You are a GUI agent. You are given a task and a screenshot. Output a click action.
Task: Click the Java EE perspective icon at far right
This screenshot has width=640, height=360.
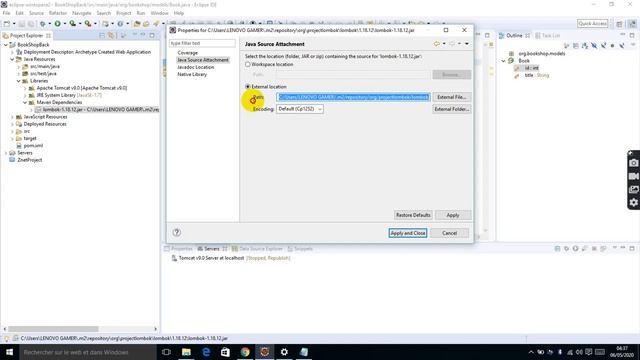pos(632,24)
